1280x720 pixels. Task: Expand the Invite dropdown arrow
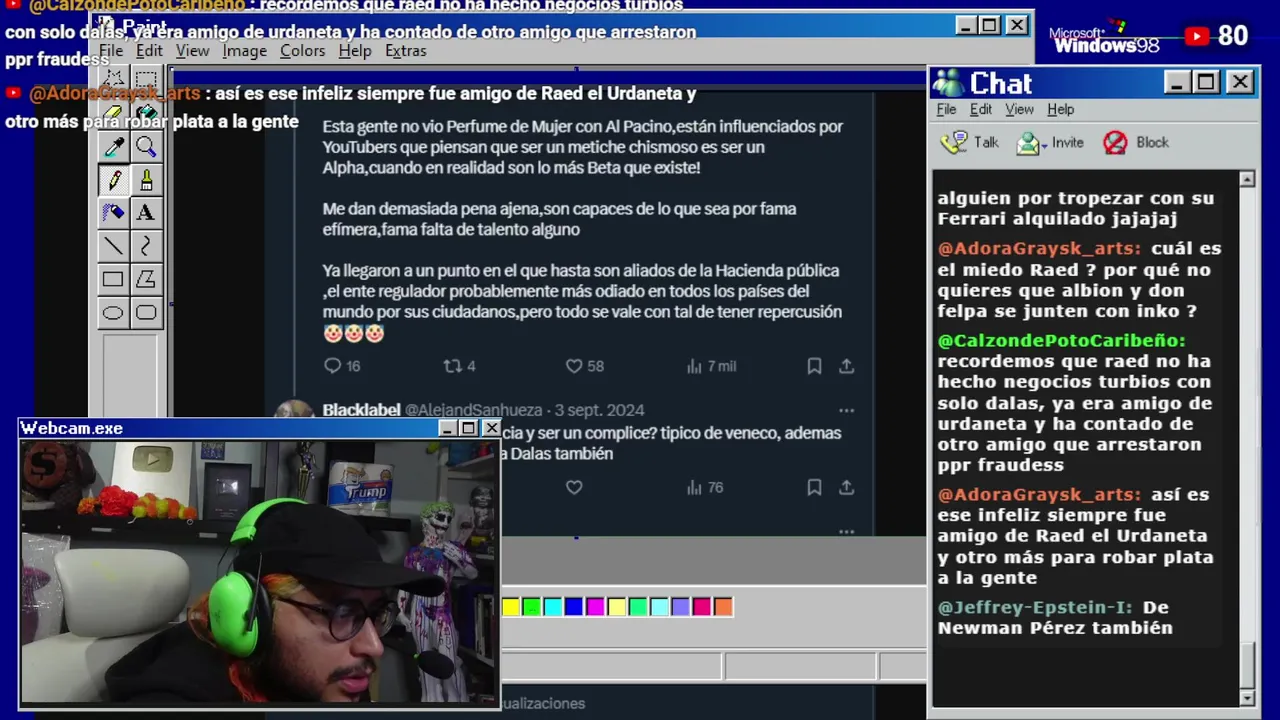tap(1045, 144)
